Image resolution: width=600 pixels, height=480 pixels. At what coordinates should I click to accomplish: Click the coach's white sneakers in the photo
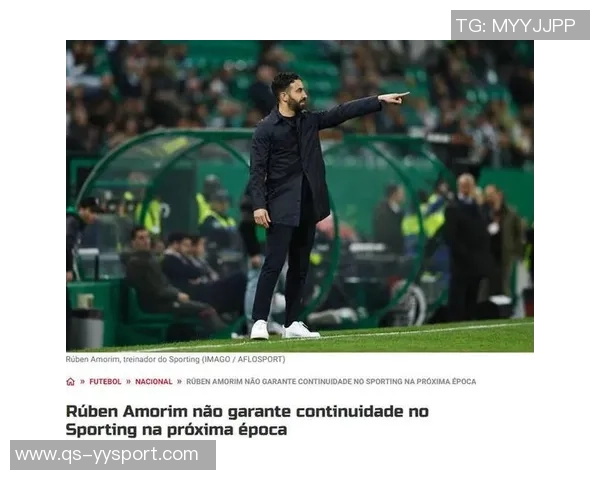pos(284,330)
